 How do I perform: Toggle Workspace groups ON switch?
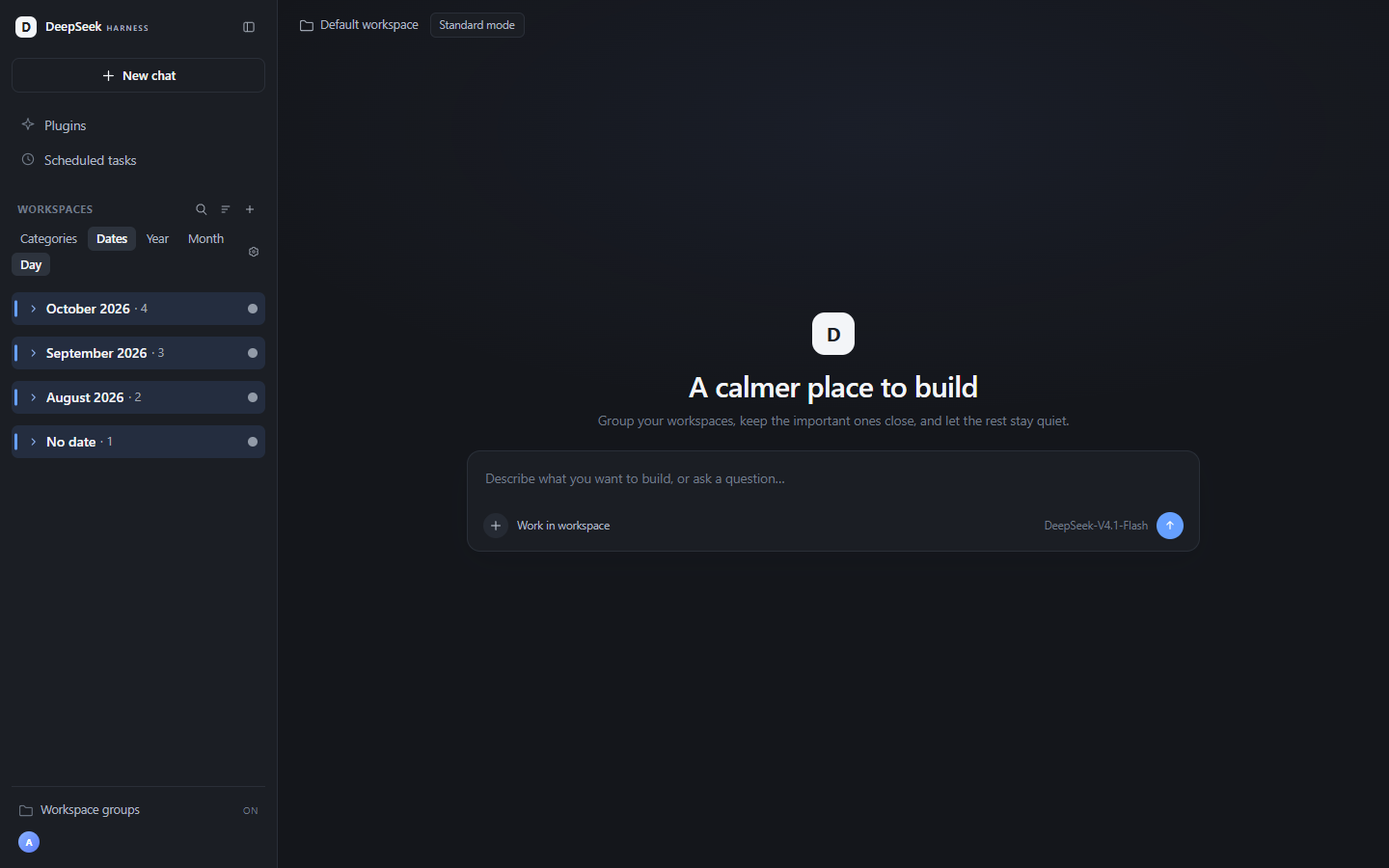point(251,811)
